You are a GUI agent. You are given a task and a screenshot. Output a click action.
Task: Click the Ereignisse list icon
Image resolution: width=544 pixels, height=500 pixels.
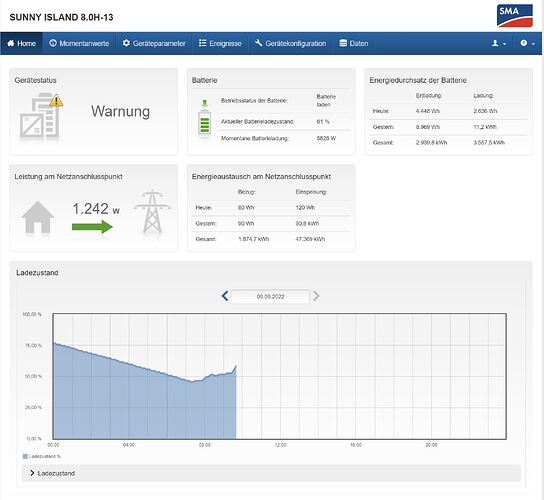pos(203,43)
